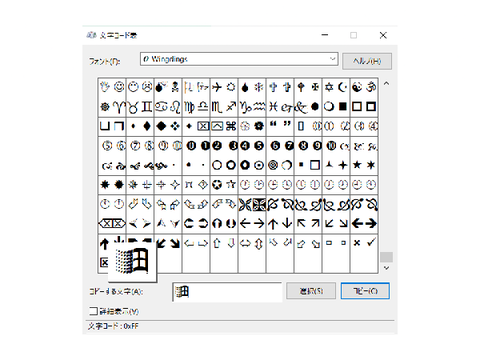
Task: Click the negative circled zero digit
Action: coord(191,146)
